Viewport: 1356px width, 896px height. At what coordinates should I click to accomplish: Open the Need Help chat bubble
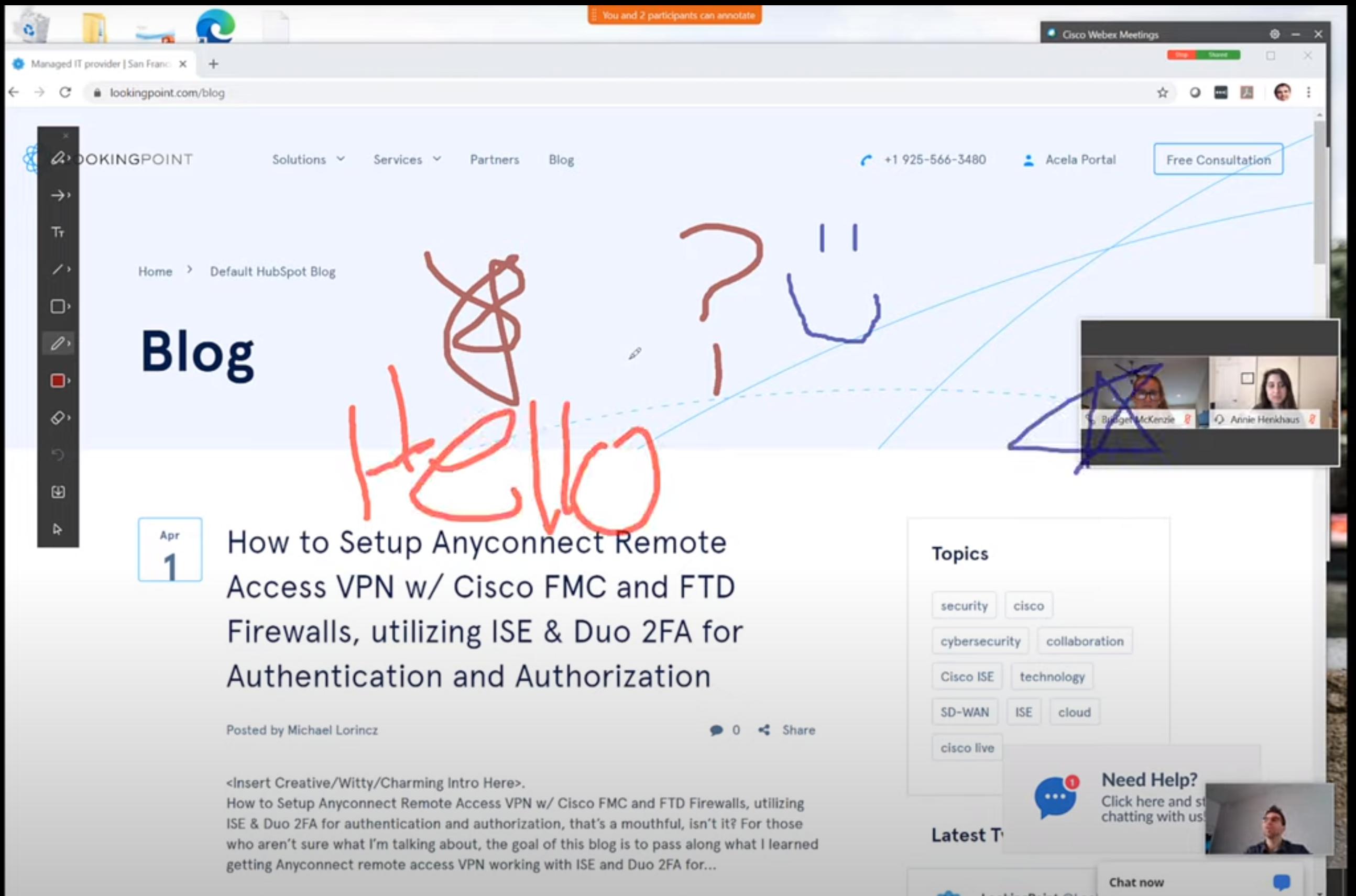1055,797
